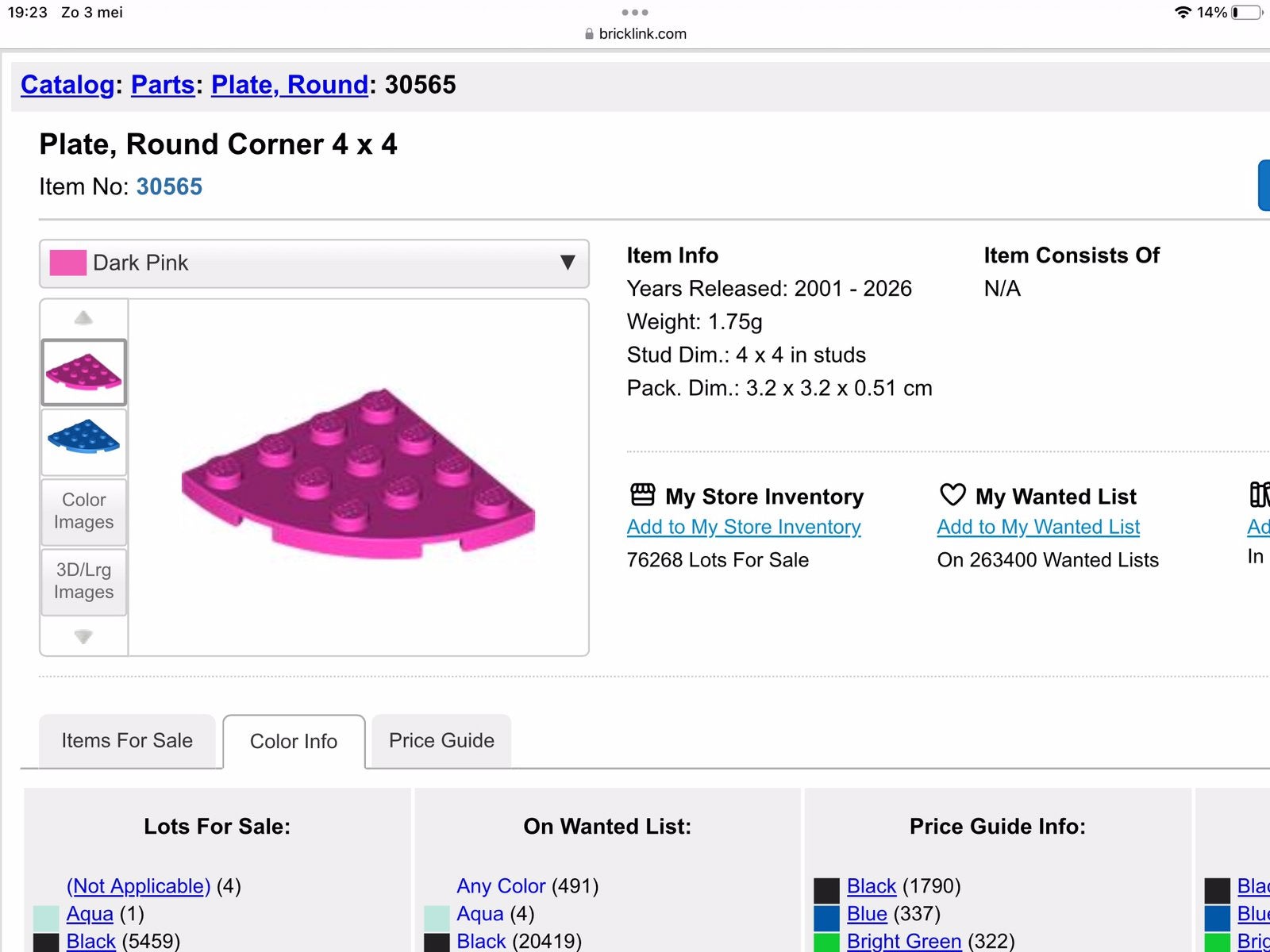Tap the padlock icon beside bricklink.com
The height and width of the screenshot is (952, 1270).
pyautogui.click(x=589, y=34)
